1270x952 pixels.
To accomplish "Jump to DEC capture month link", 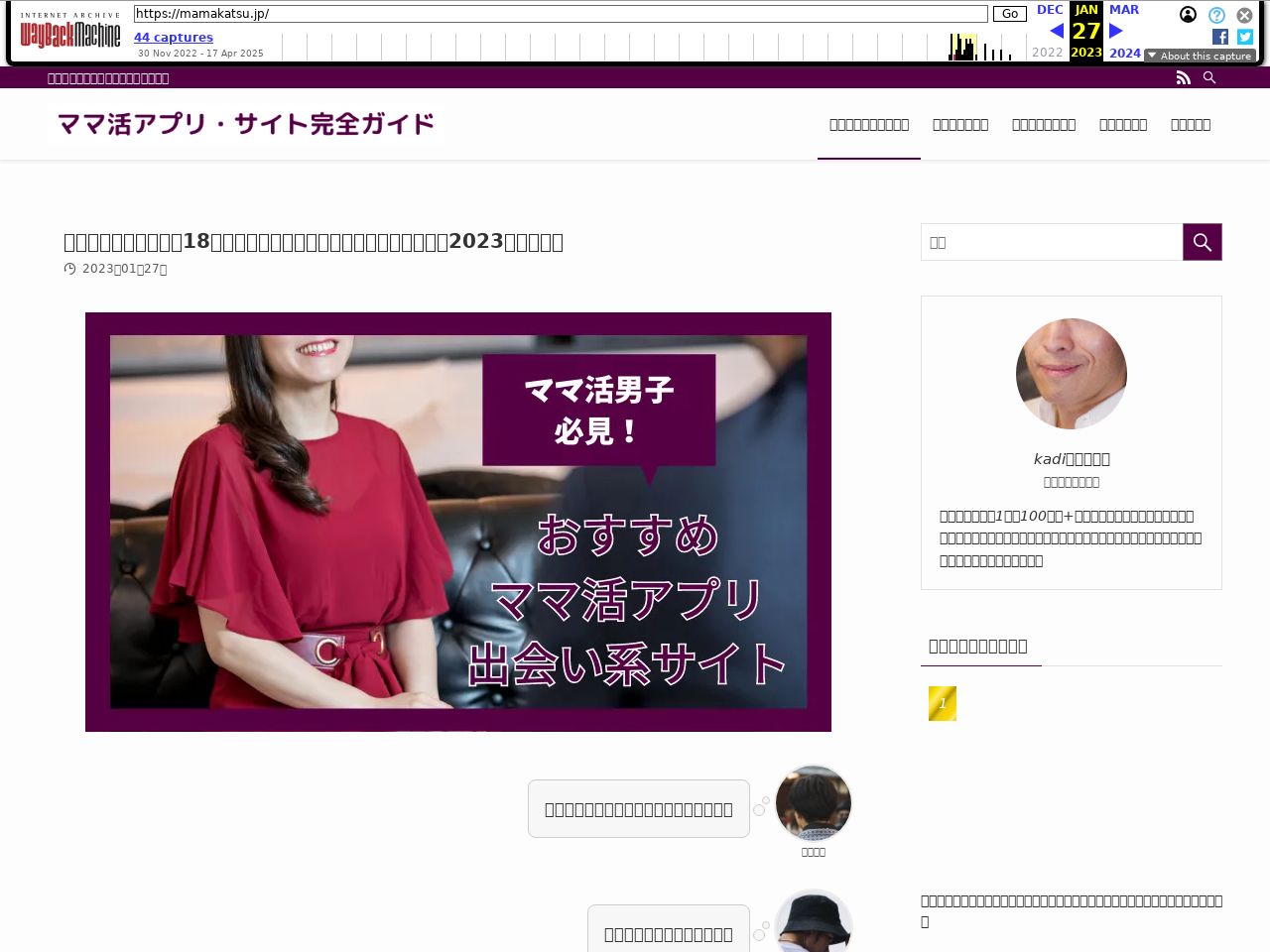I will pos(1050,10).
